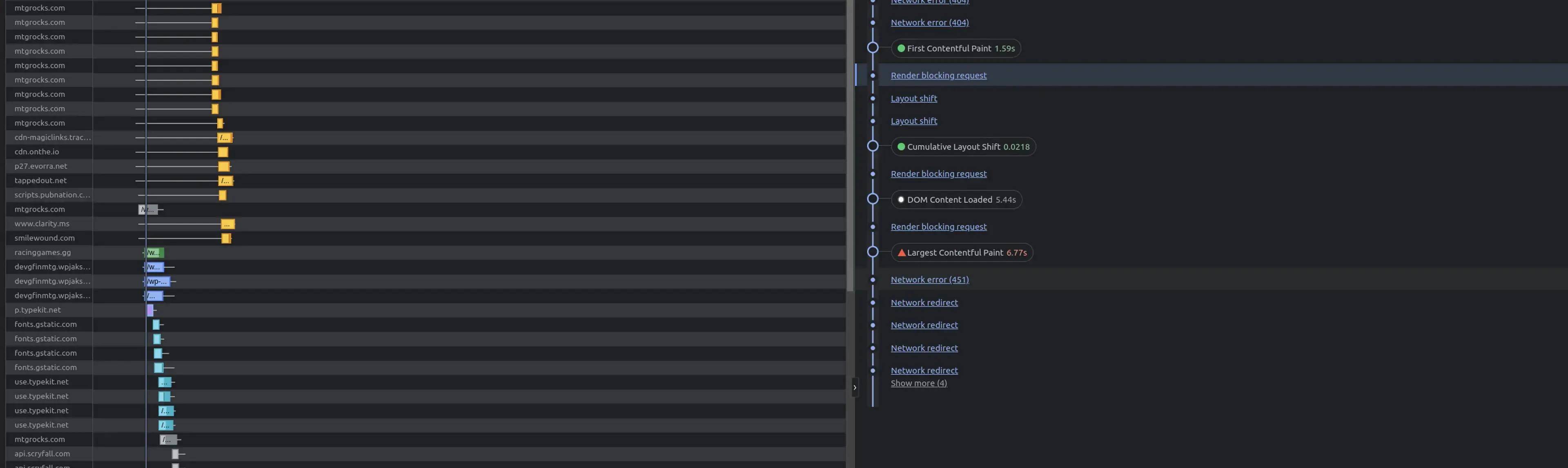This screenshot has height=468, width=1568.
Task: Click the yellow waterfall bar for cdn-magiclinks.trac...
Action: click(x=225, y=138)
